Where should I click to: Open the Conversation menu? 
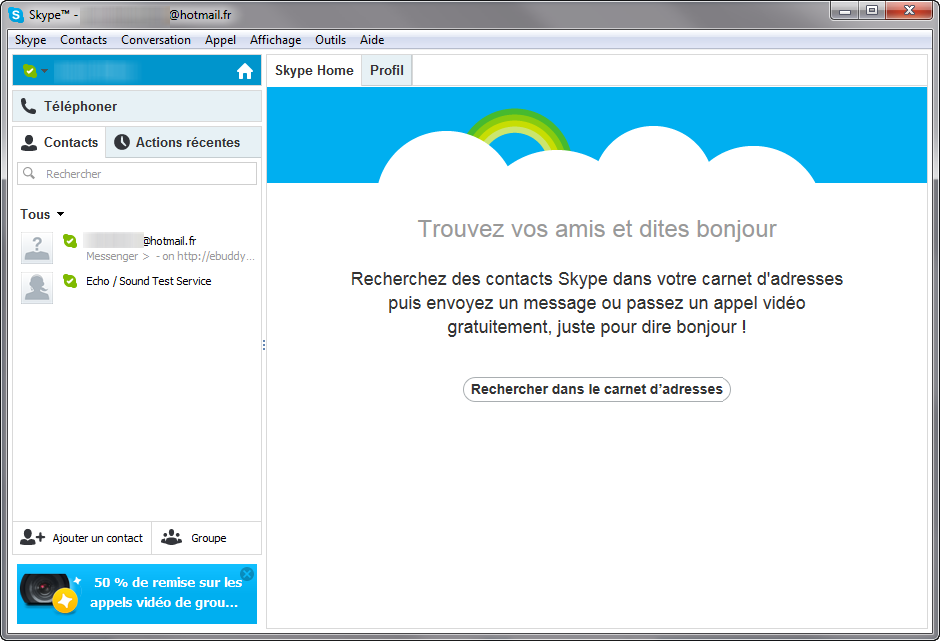pos(156,40)
